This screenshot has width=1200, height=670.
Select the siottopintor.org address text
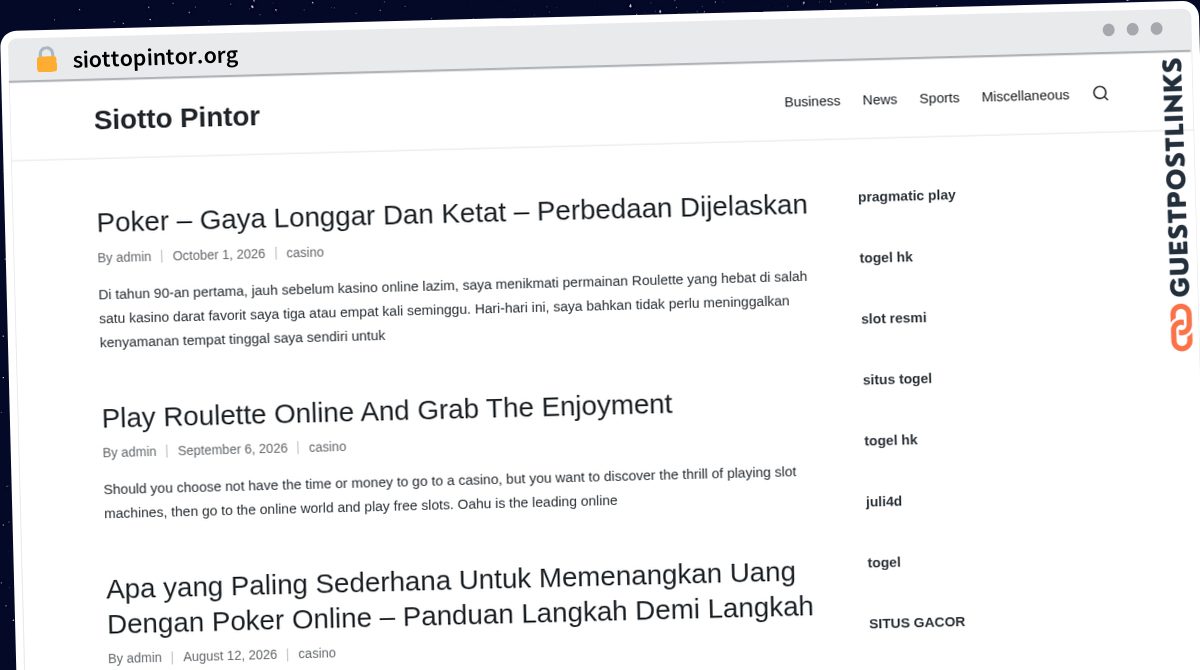pyautogui.click(x=155, y=57)
